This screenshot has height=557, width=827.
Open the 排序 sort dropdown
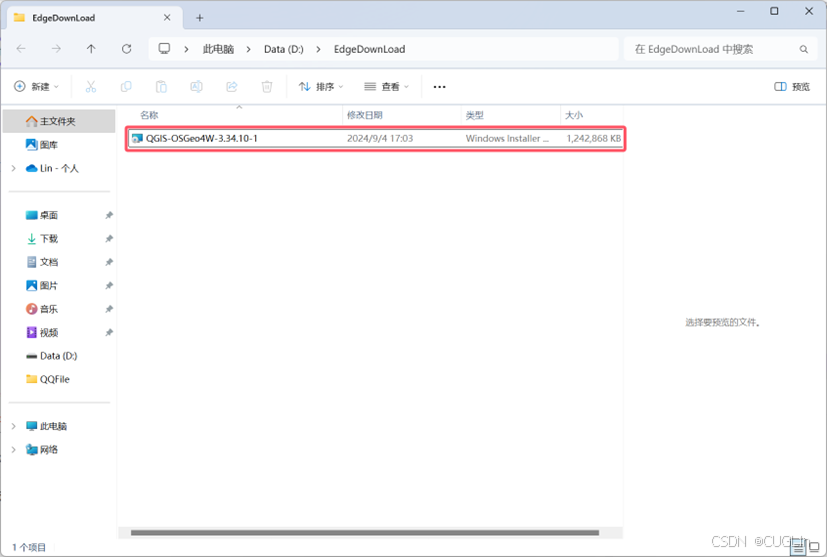[x=321, y=87]
